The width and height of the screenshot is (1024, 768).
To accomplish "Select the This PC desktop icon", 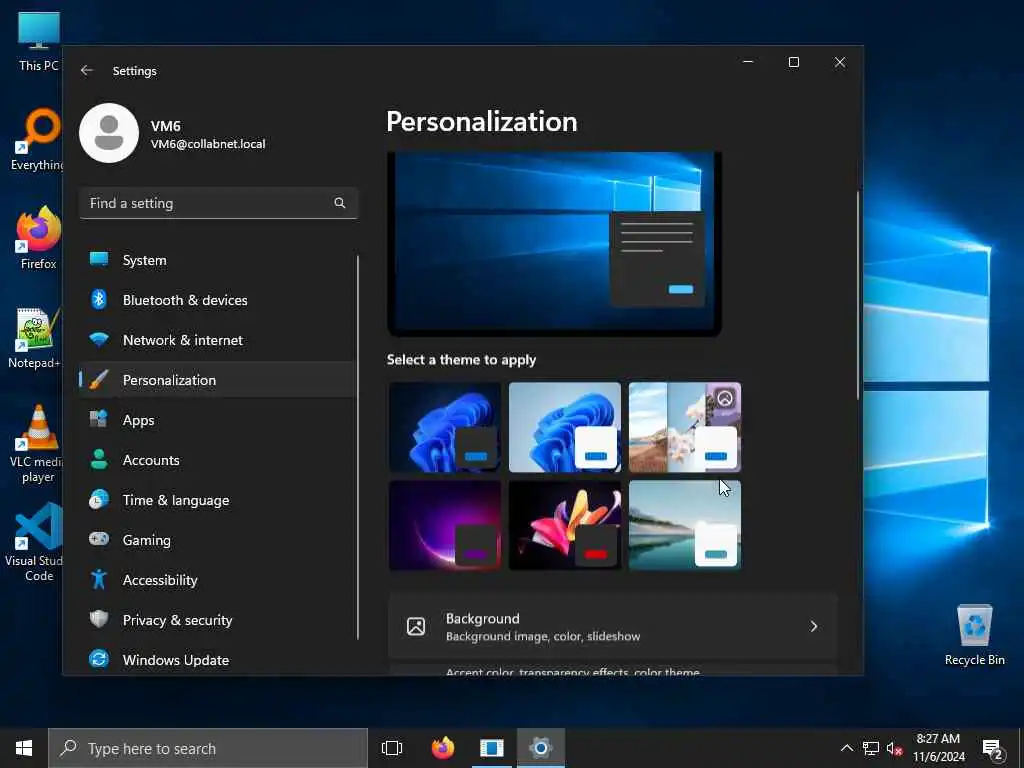I will click(39, 42).
